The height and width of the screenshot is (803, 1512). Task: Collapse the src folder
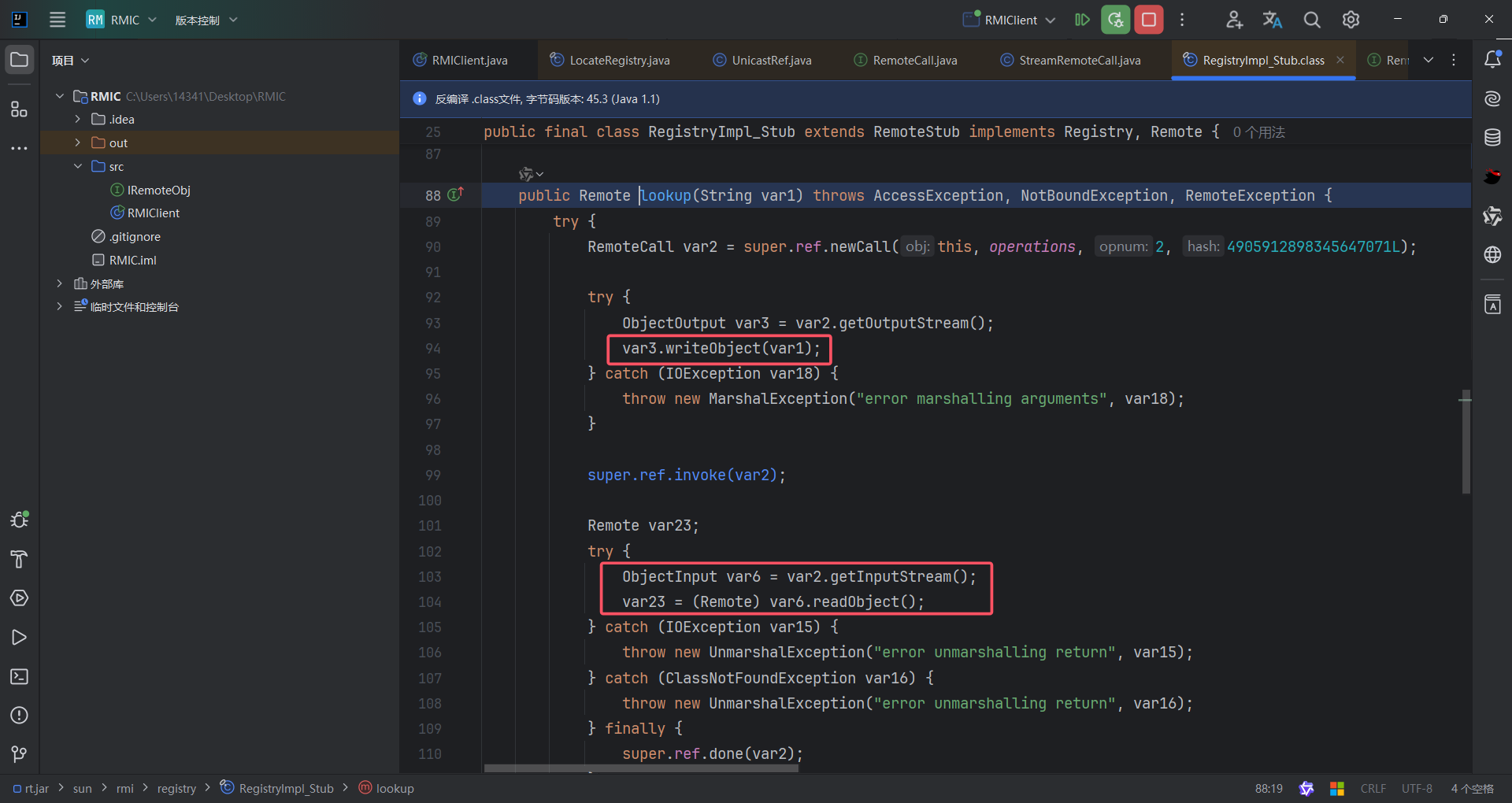pyautogui.click(x=78, y=166)
